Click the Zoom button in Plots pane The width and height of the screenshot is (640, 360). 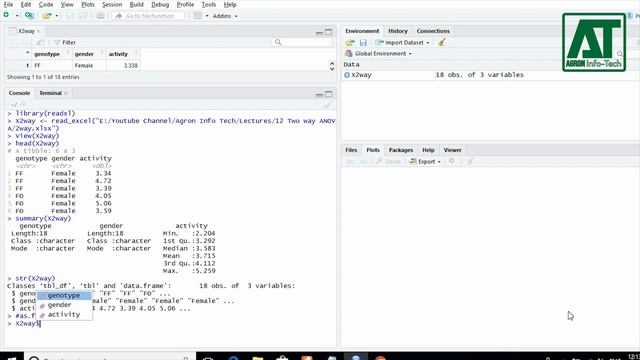pos(388,162)
